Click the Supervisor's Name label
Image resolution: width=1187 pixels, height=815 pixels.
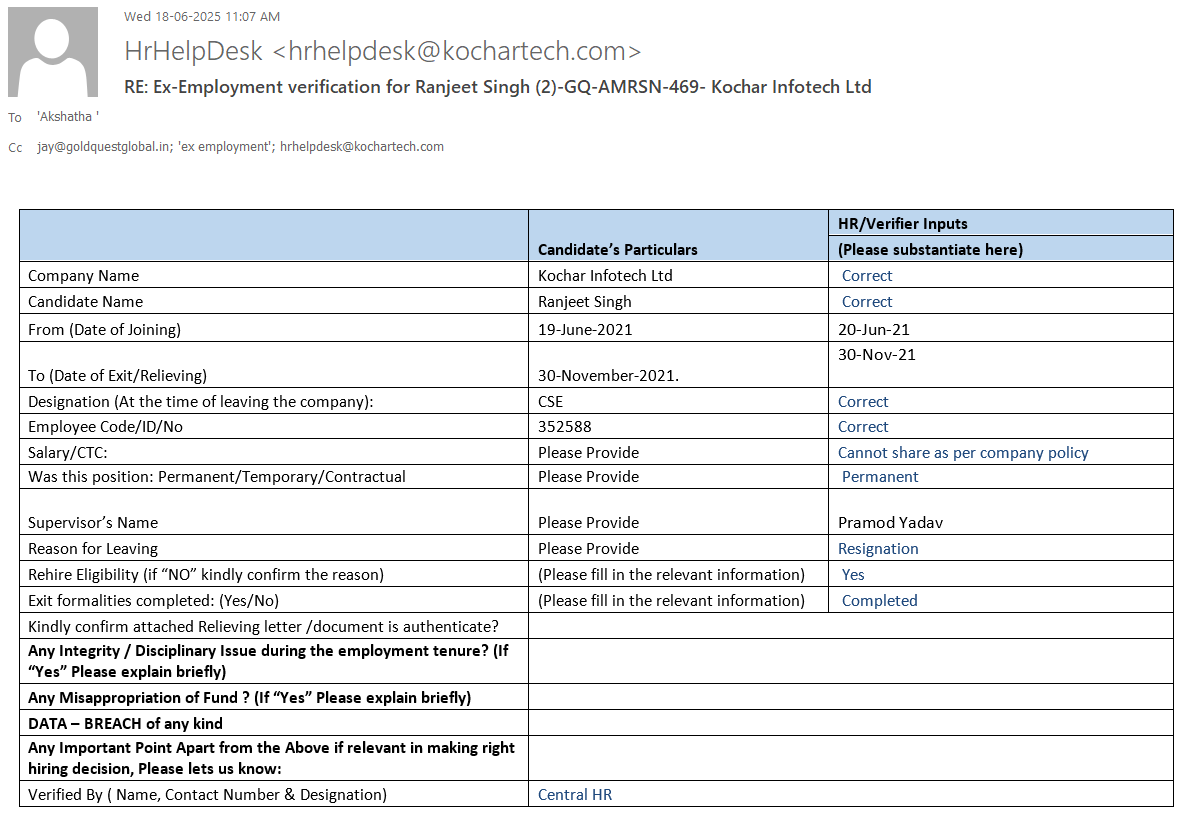(x=93, y=523)
